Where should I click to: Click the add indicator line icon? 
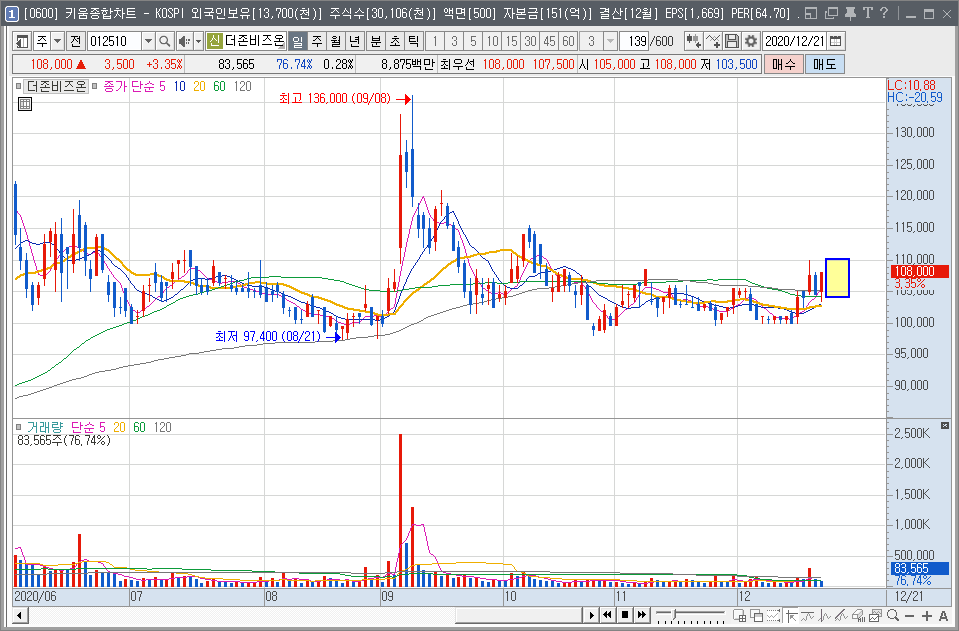pos(713,41)
